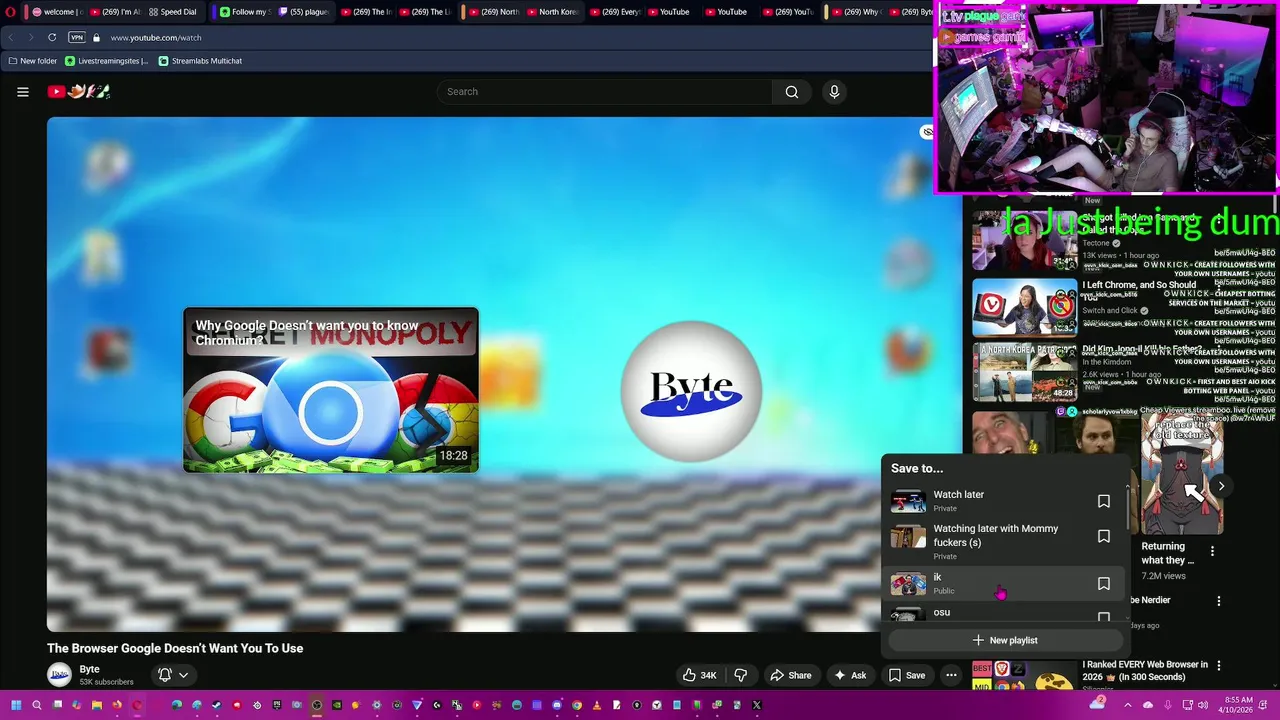Open the 'New folder' bookmark

[33, 61]
